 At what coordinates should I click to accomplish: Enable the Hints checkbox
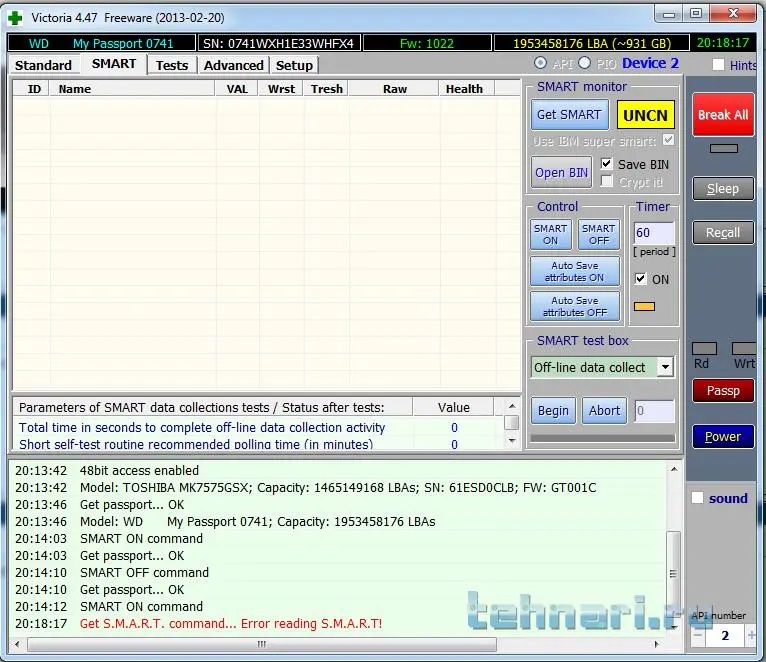(x=718, y=65)
